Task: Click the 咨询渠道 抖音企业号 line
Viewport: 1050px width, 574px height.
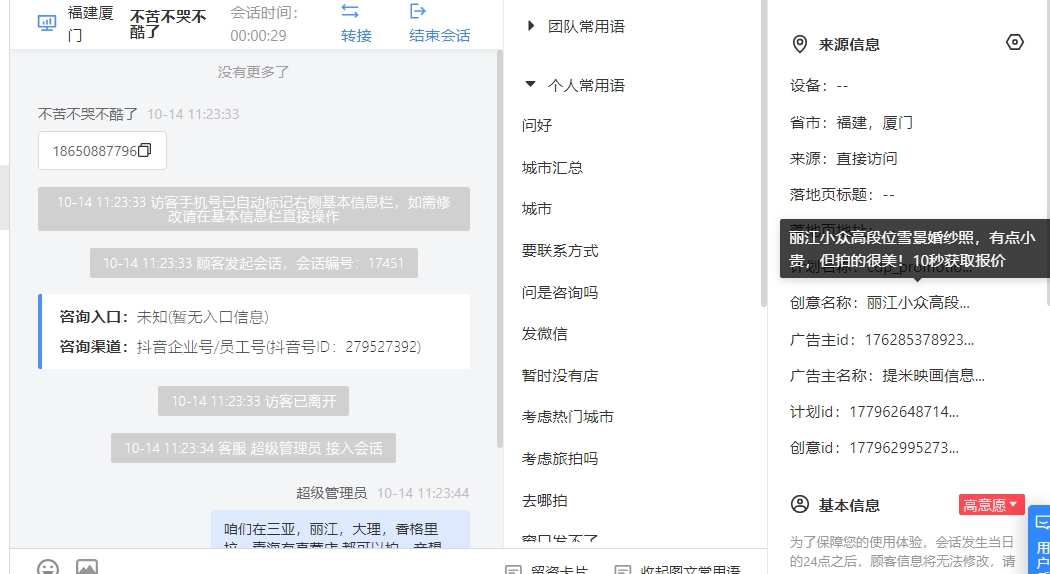Action: 240,347
